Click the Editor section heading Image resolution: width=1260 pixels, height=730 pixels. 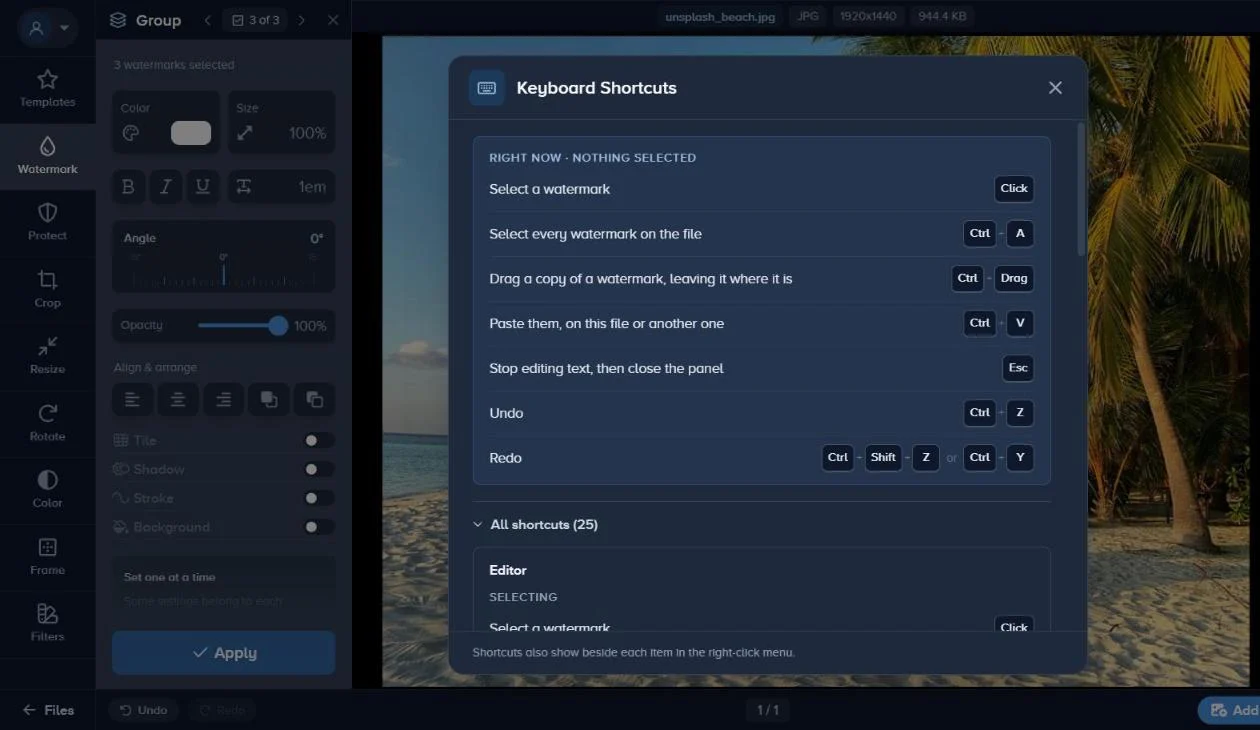(508, 570)
